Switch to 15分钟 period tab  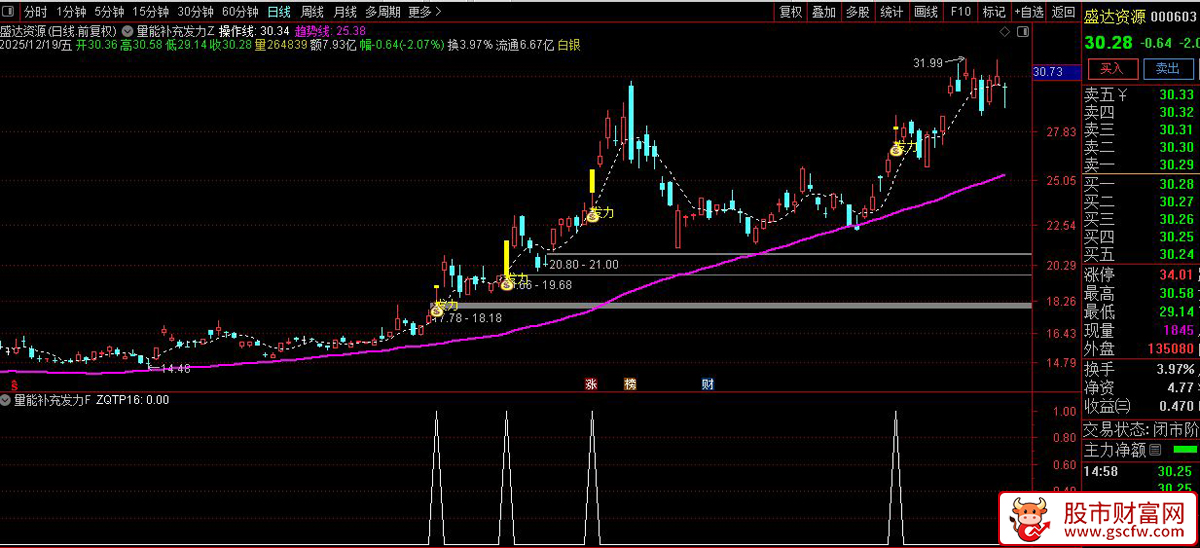pos(151,12)
